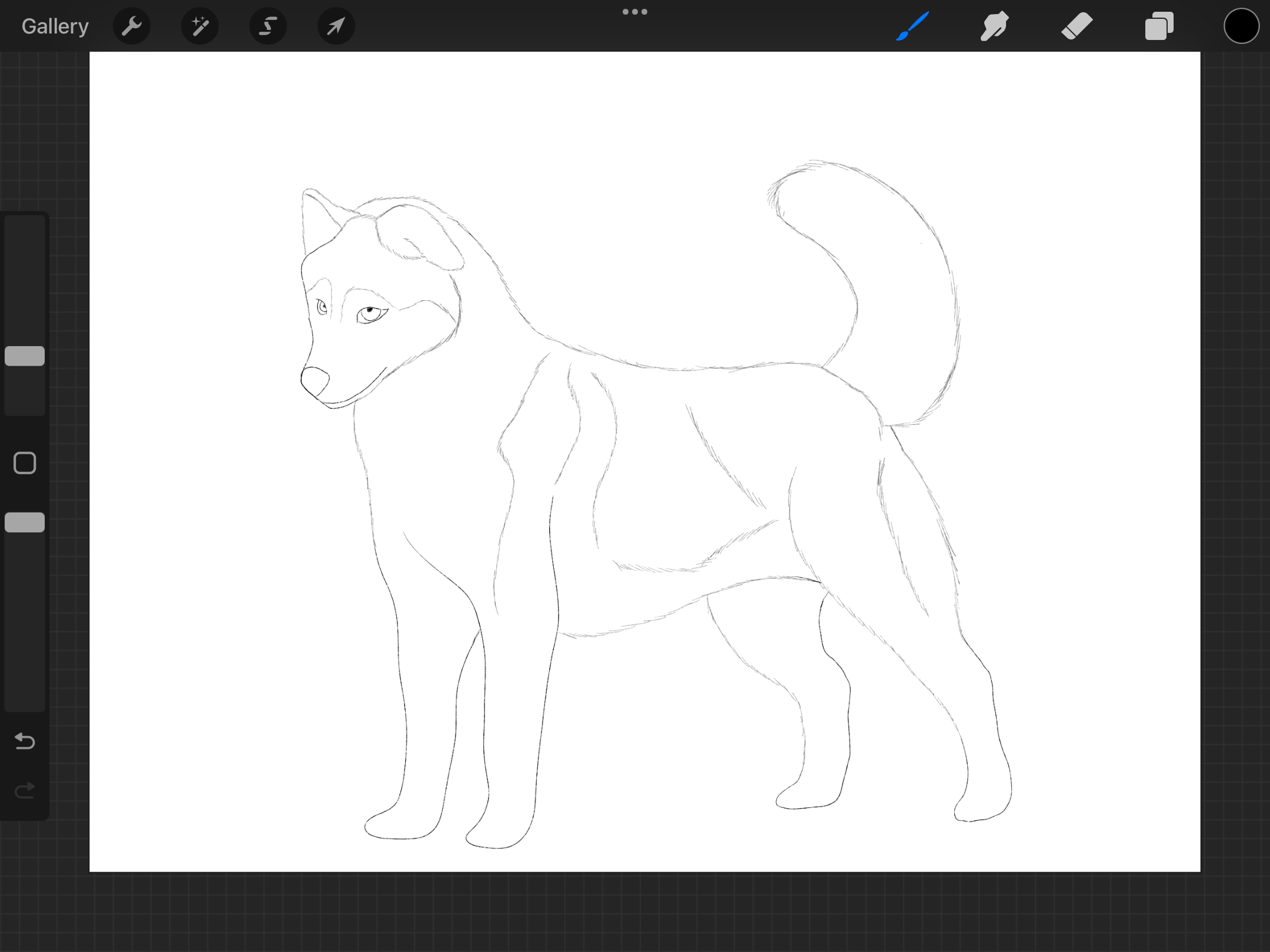
Task: Open the Actions wrench menu
Action: (x=132, y=26)
